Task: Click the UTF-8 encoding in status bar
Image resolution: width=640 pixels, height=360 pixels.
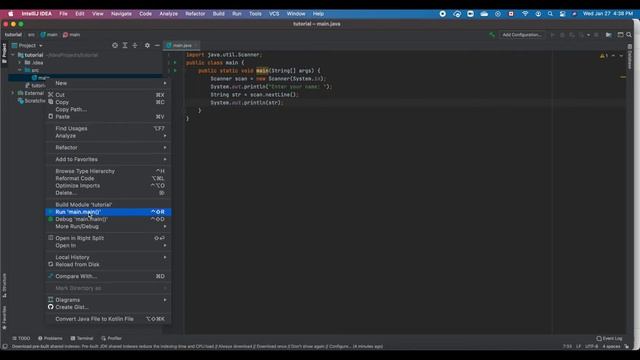Action: pyautogui.click(x=591, y=347)
